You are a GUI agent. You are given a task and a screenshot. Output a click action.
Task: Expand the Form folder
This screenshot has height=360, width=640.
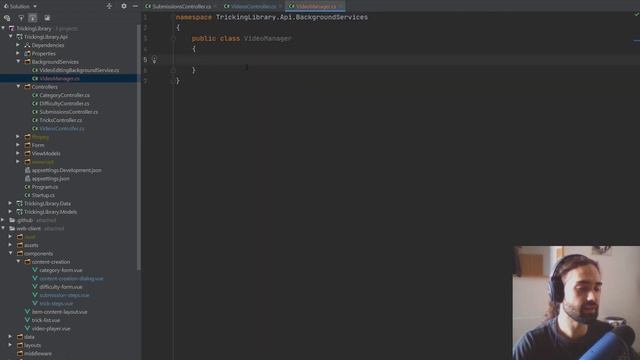pos(18,145)
